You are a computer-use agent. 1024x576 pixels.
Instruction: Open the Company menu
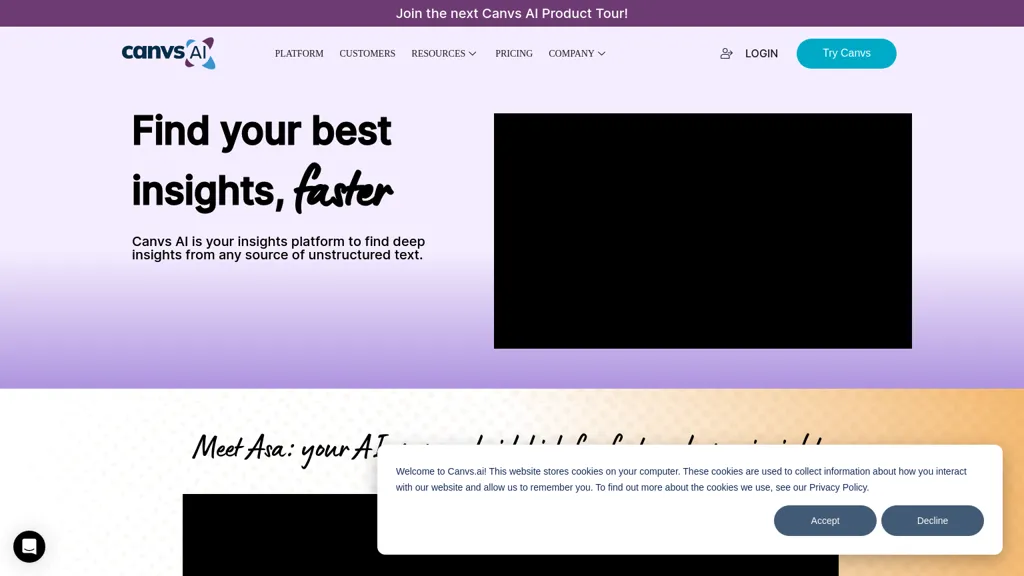pyautogui.click(x=571, y=54)
